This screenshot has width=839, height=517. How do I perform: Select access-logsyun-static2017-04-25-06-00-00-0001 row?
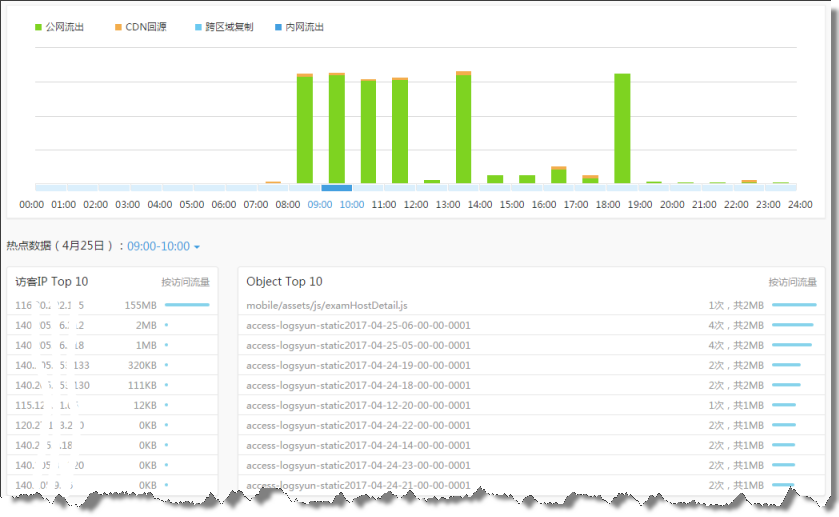point(358,325)
